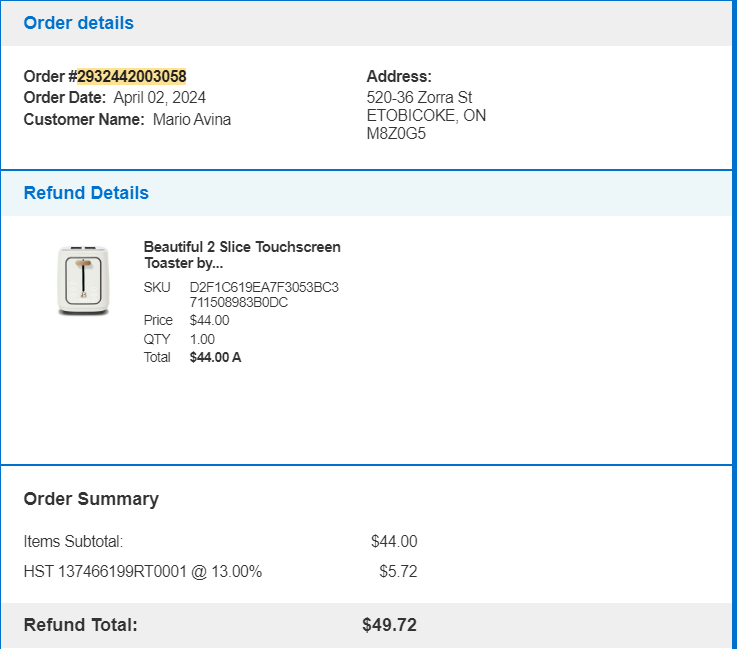This screenshot has width=737, height=649.
Task: Click the bold item total $44.00 A
Action: pyautogui.click(x=215, y=358)
